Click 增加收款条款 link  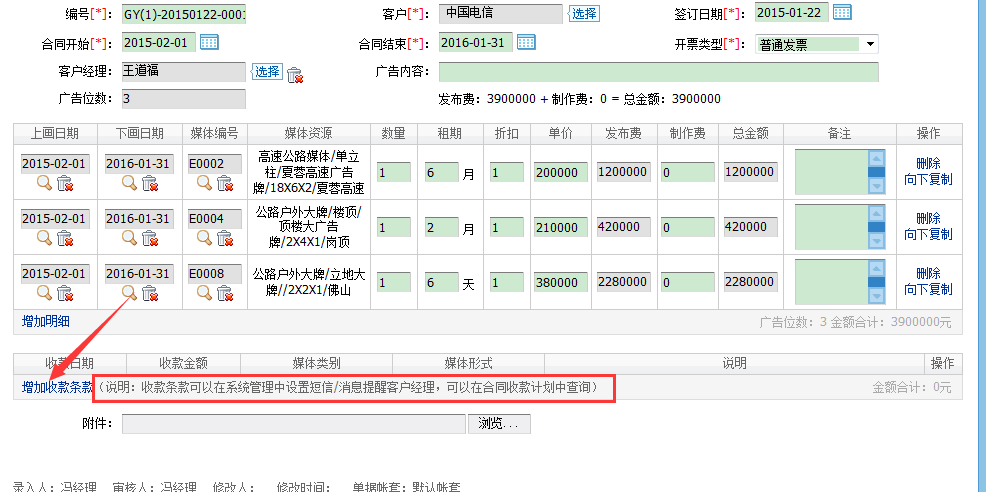click(x=57, y=386)
